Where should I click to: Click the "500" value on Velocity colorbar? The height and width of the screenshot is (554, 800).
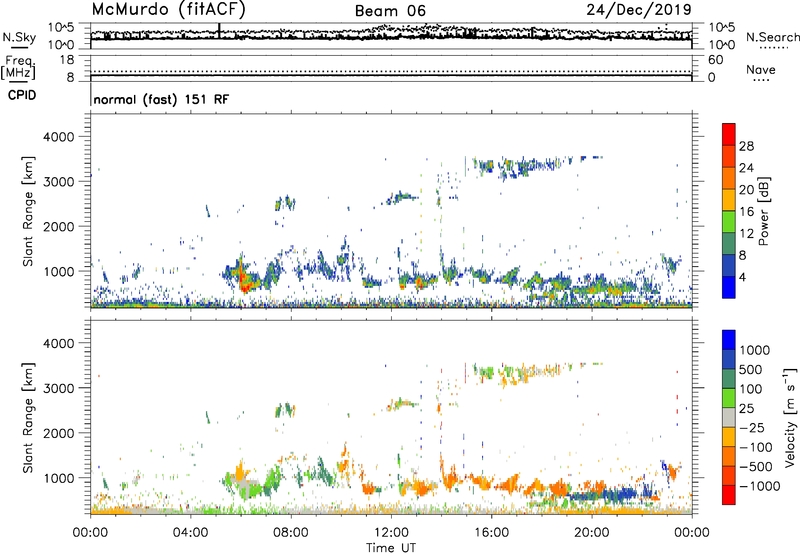tap(751, 369)
